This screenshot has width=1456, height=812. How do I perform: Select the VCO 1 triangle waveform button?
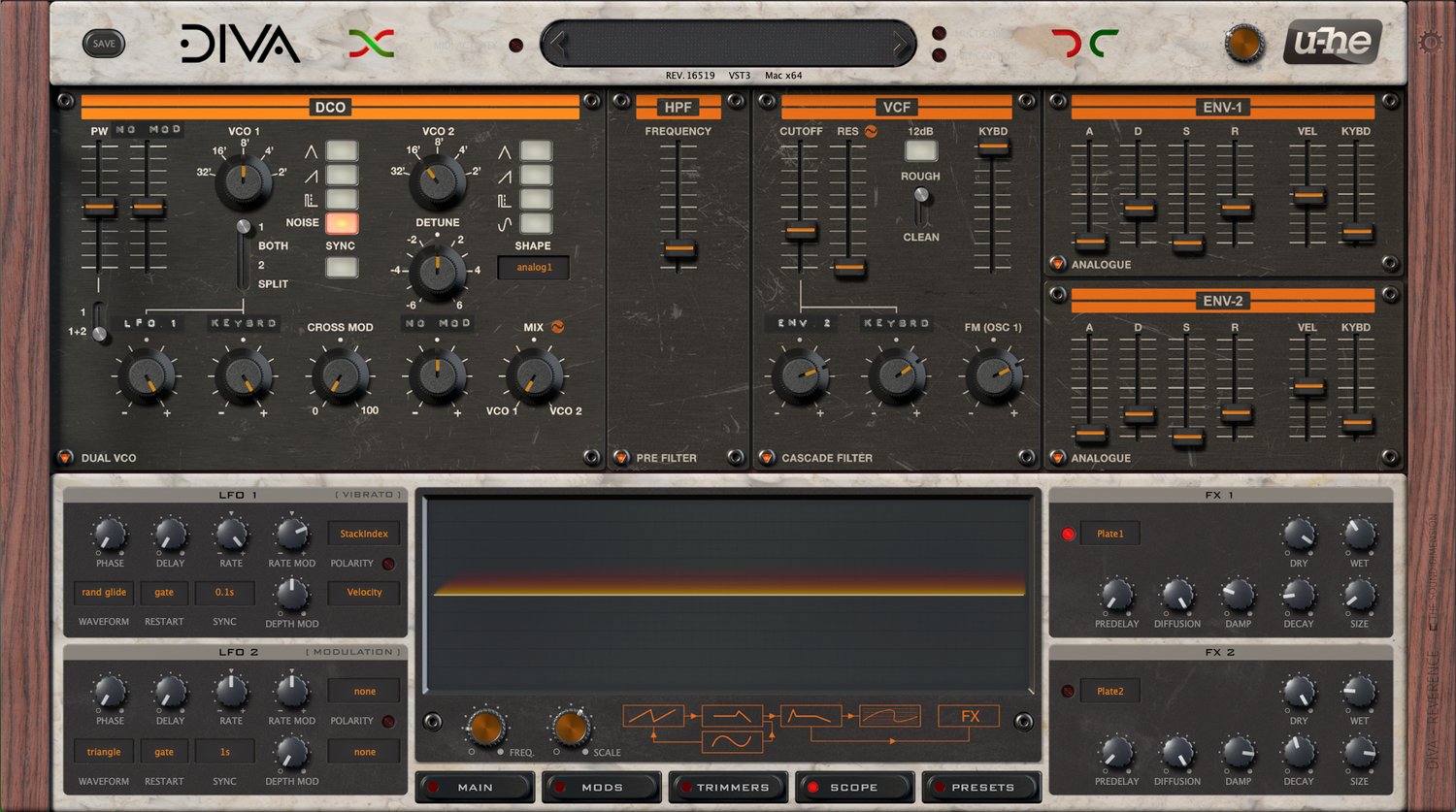[x=342, y=151]
